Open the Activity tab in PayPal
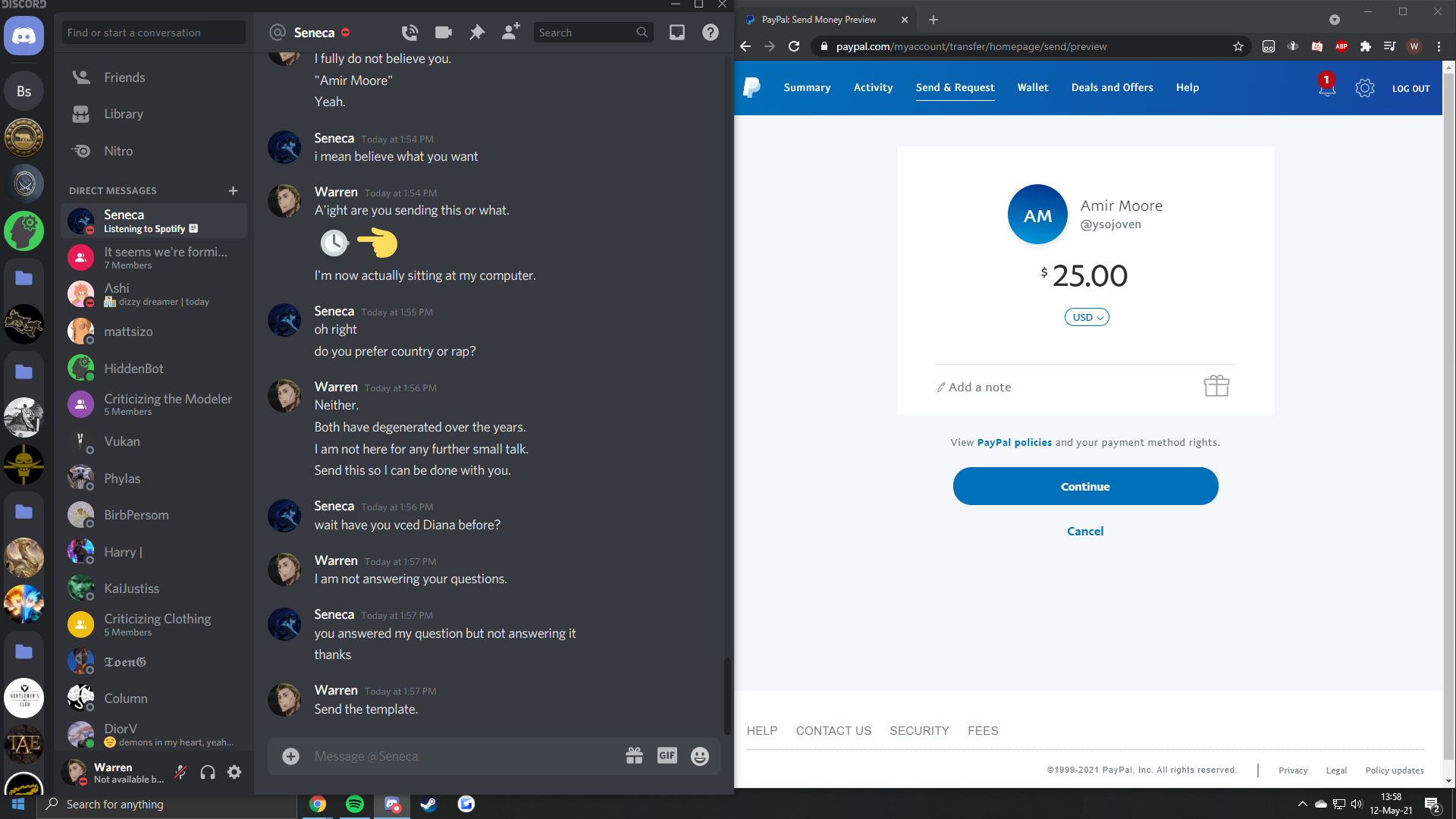 click(x=873, y=87)
